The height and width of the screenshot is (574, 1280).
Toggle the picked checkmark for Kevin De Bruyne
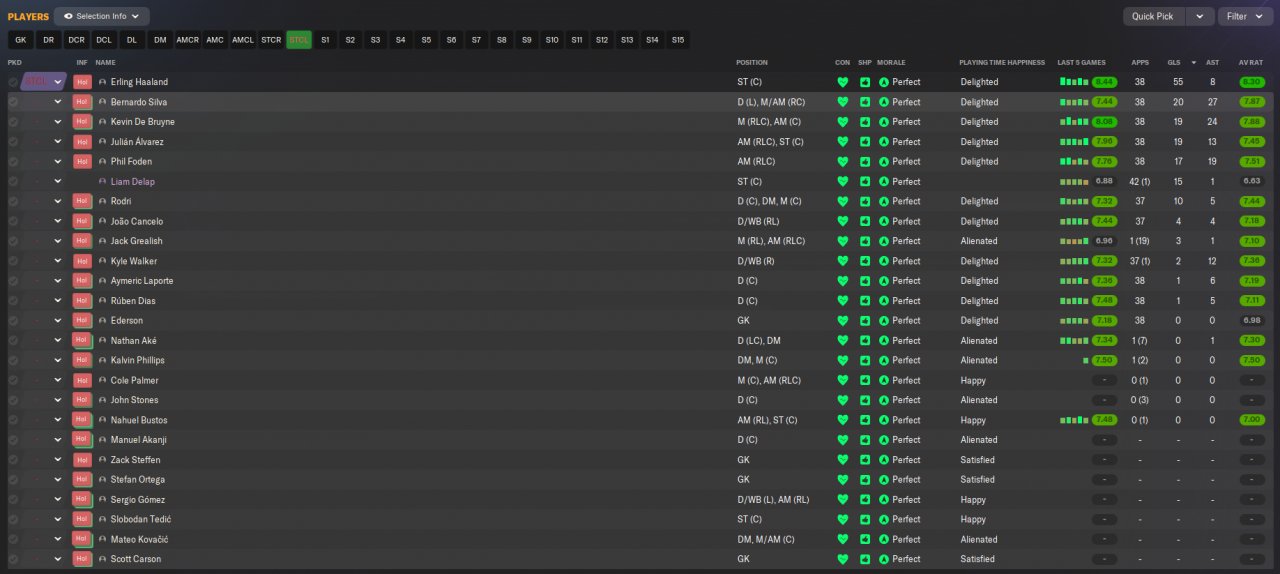pos(13,122)
